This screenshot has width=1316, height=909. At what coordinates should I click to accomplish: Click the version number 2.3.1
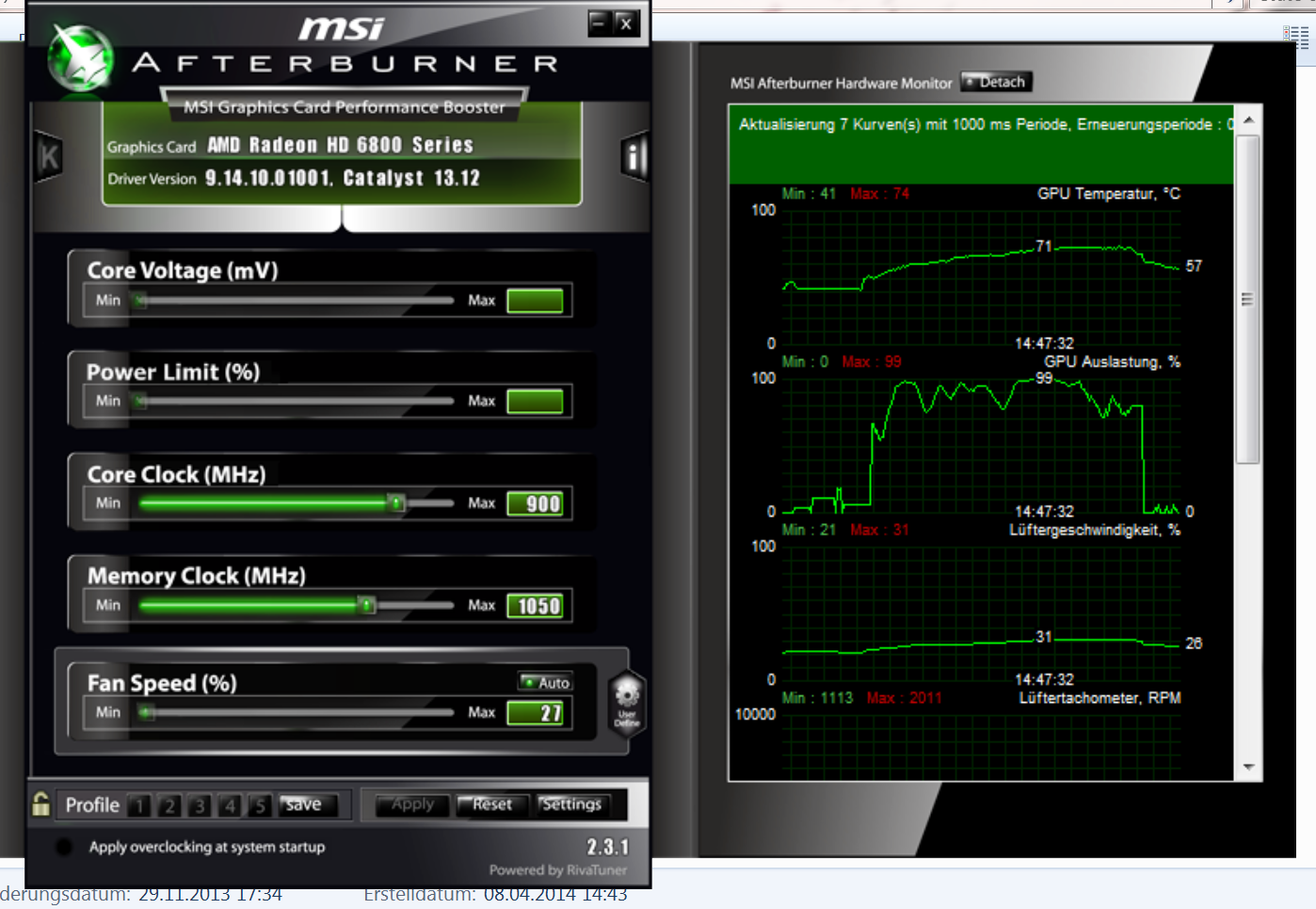click(x=608, y=846)
